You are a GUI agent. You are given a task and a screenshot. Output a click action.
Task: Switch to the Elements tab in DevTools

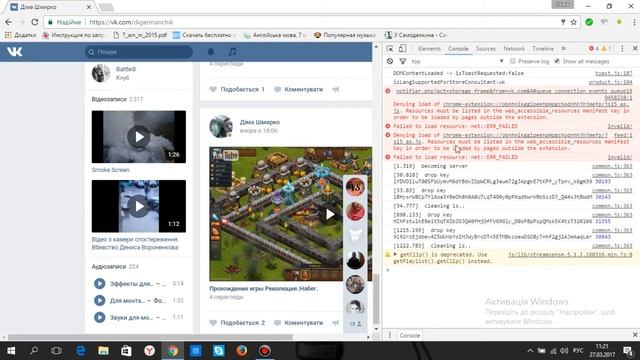[x=429, y=49]
